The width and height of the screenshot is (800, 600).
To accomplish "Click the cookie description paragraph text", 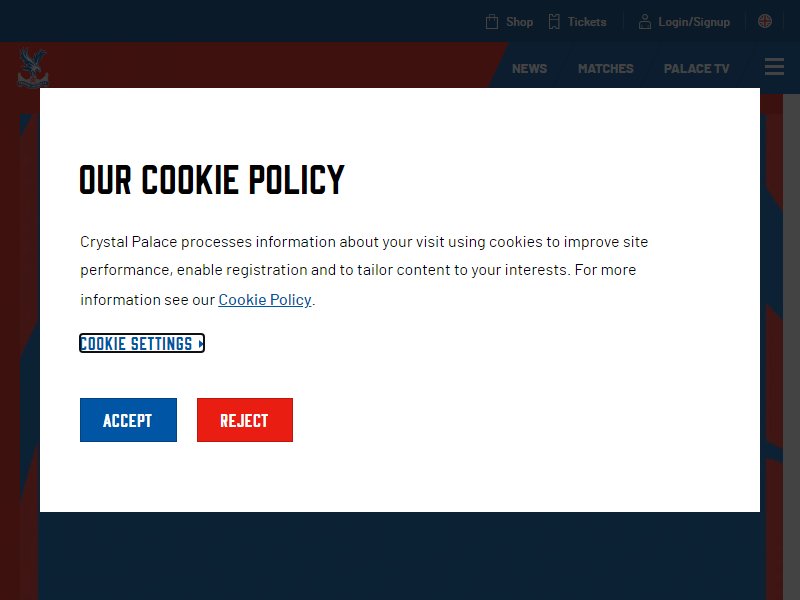I will (364, 270).
